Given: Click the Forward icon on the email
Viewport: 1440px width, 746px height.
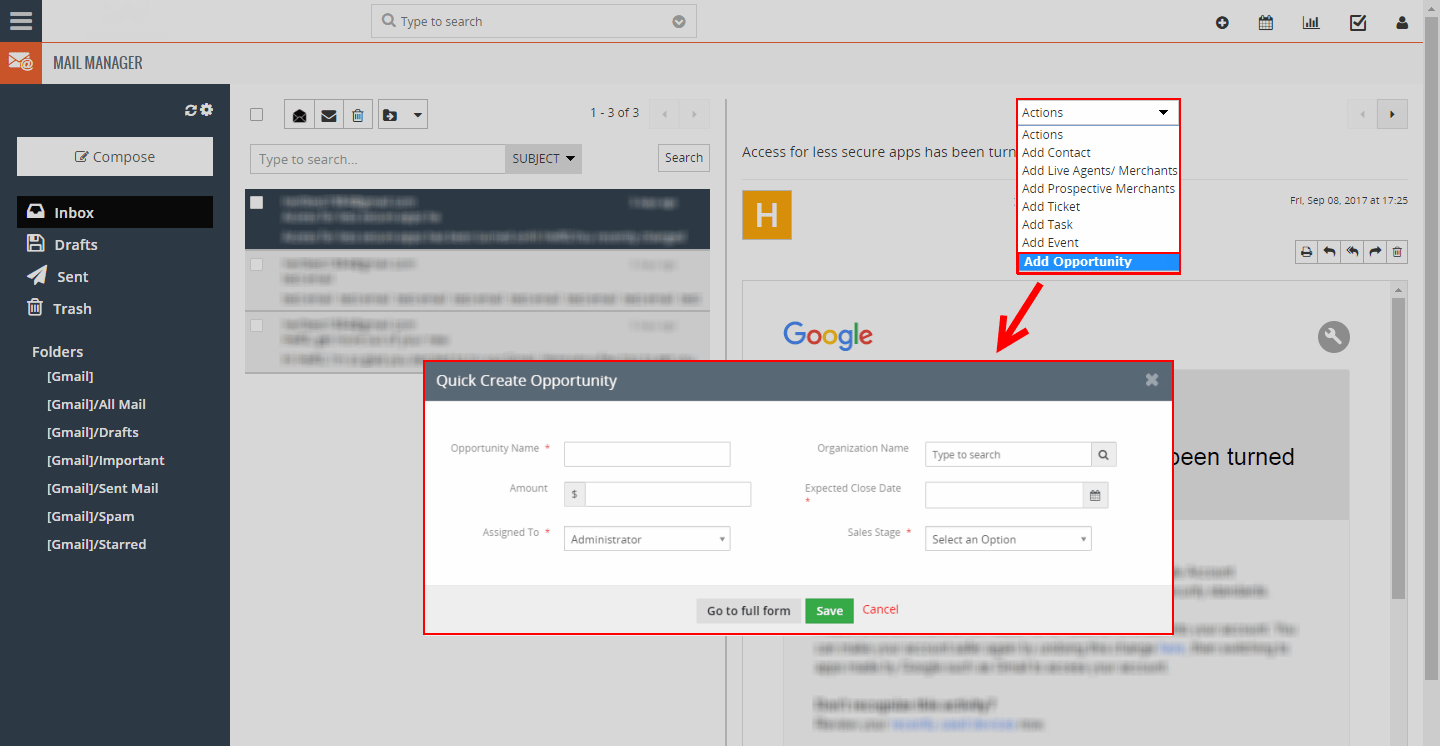Looking at the screenshot, I should (x=1374, y=252).
